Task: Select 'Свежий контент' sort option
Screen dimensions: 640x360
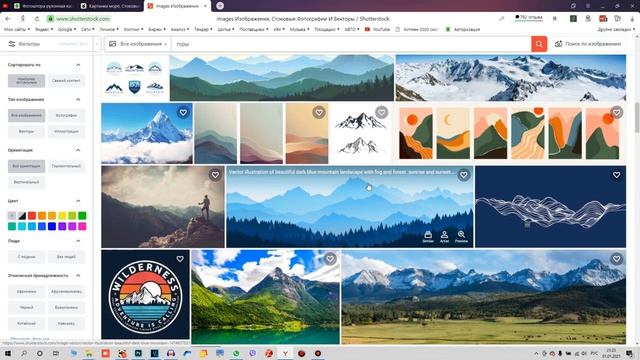Action: (x=66, y=81)
